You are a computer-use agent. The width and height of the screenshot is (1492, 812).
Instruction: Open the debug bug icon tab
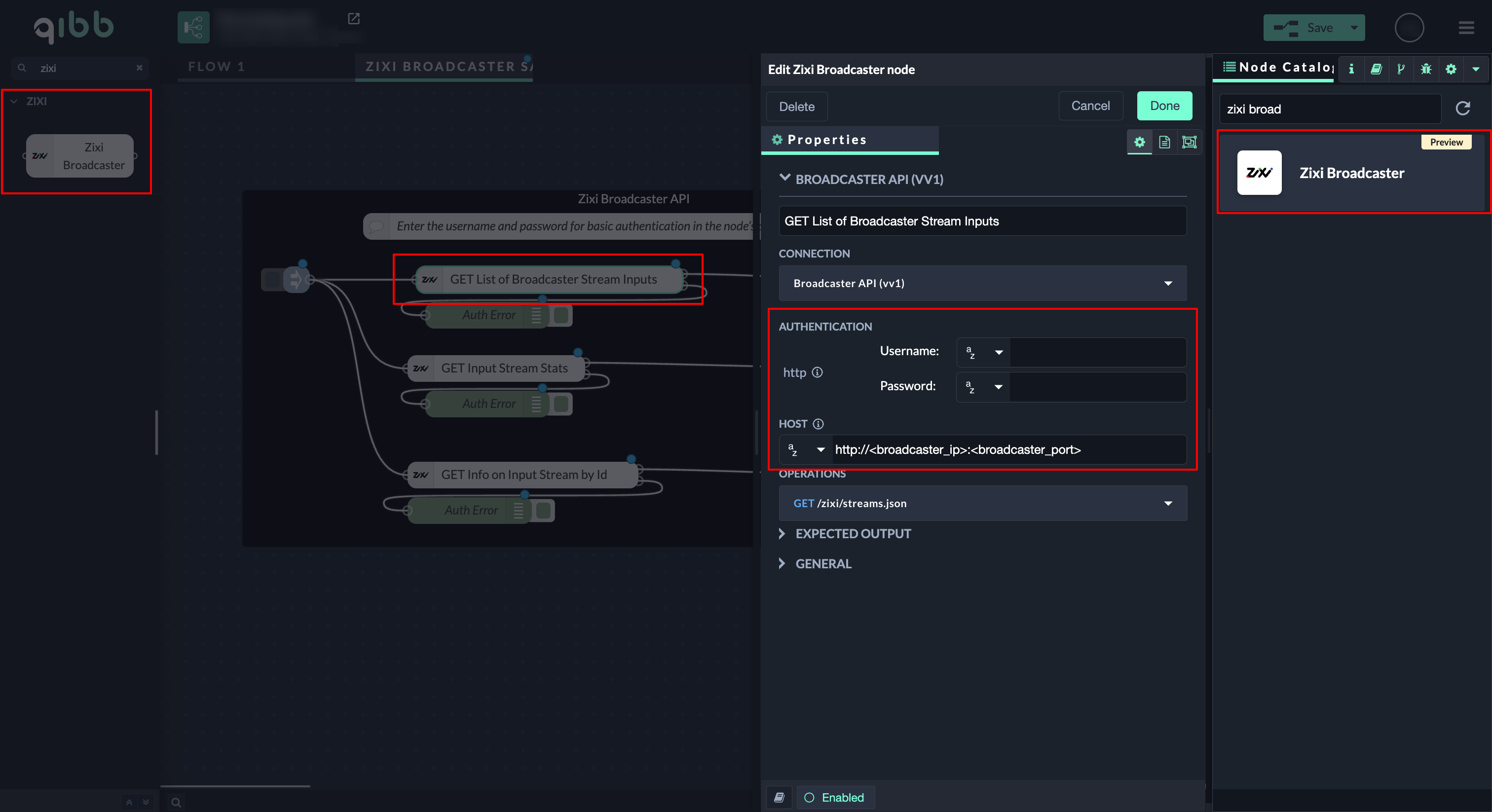point(1426,69)
